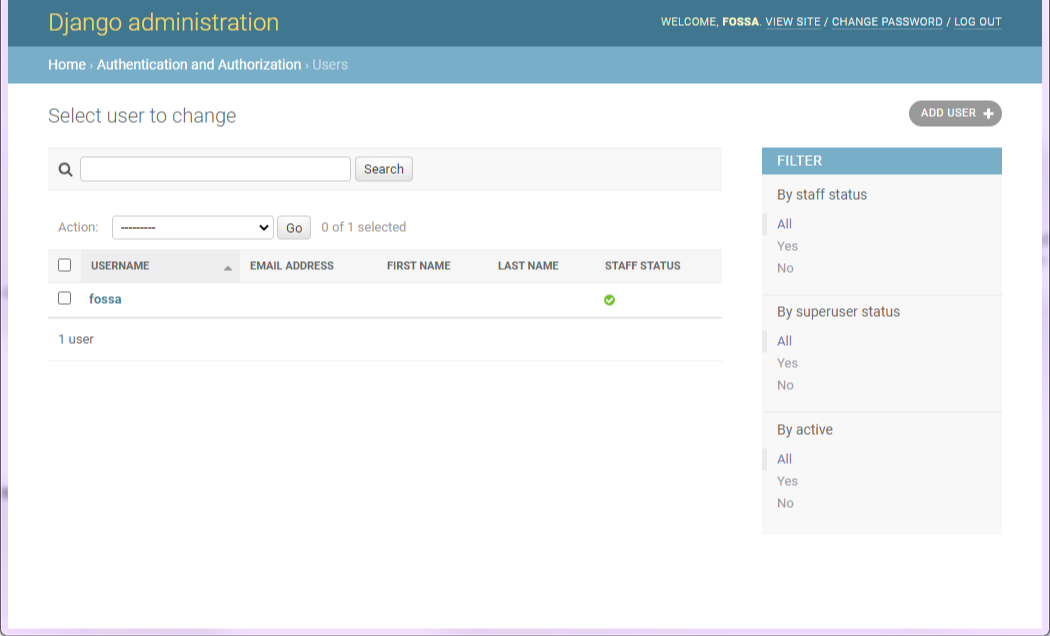Click the FOSSA username in welcome text
Screen dimensions: 1050x636
[x=740, y=21]
